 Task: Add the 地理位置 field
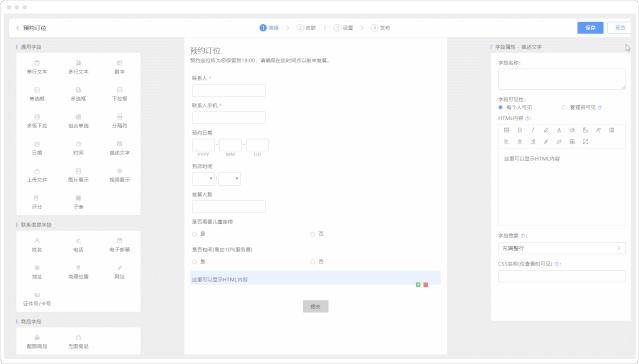click(x=78, y=272)
